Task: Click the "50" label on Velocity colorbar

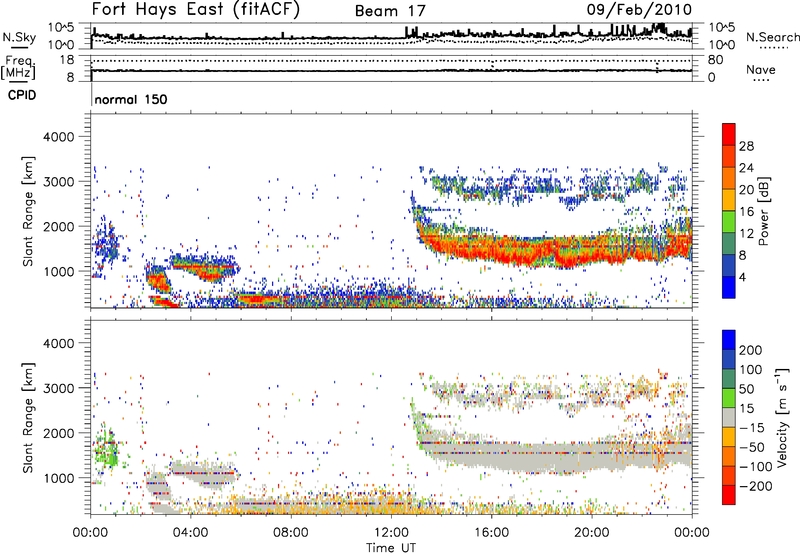Action: (x=746, y=389)
